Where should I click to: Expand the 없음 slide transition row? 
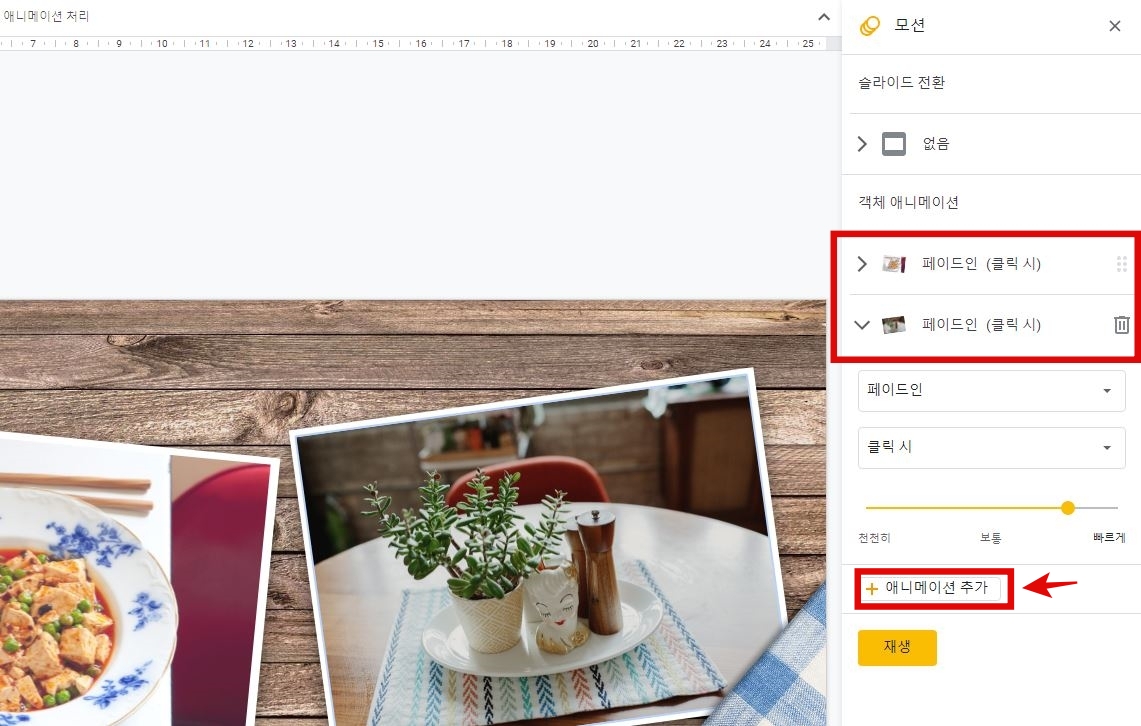[862, 144]
